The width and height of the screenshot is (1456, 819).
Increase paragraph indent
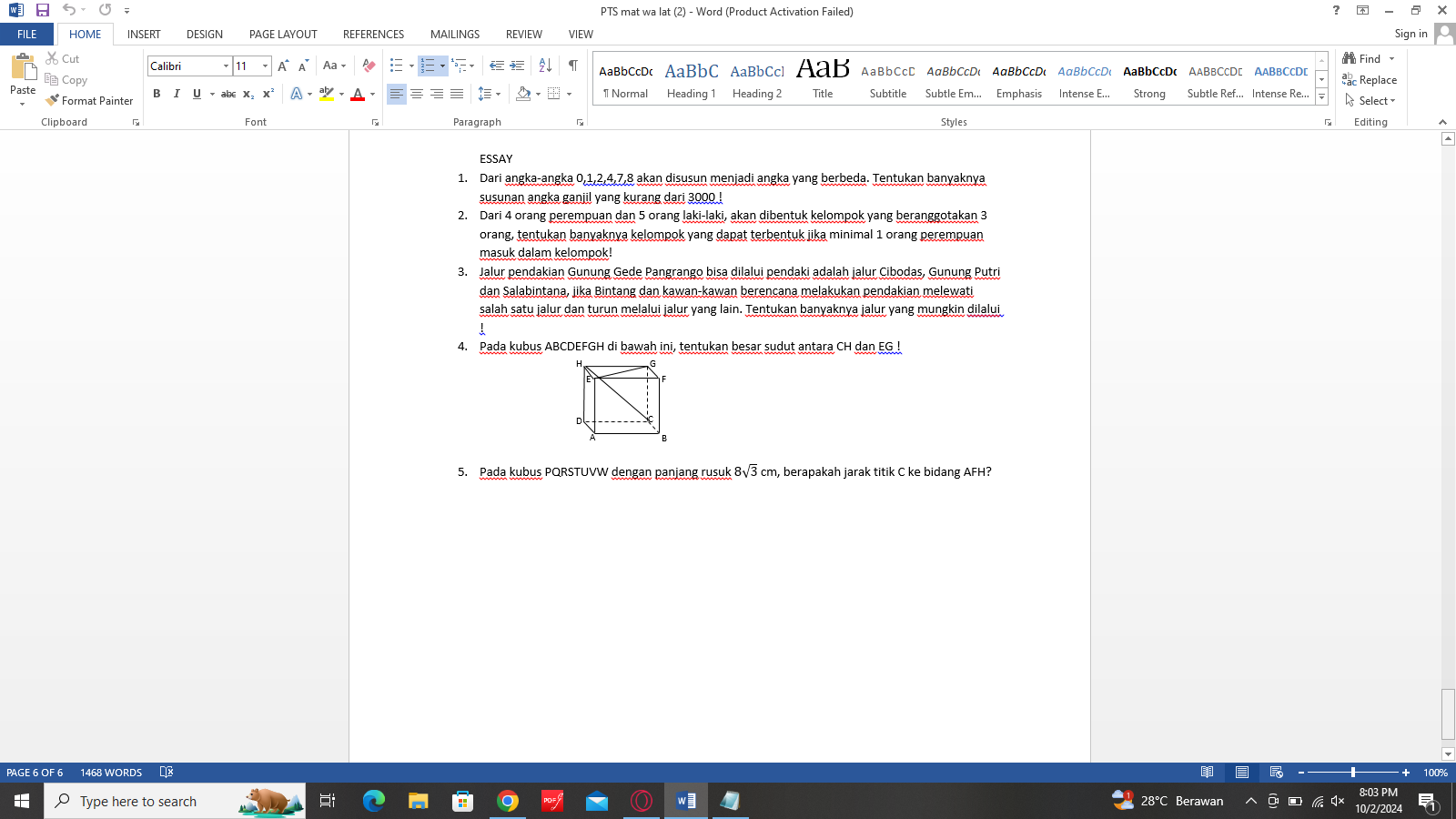(517, 66)
